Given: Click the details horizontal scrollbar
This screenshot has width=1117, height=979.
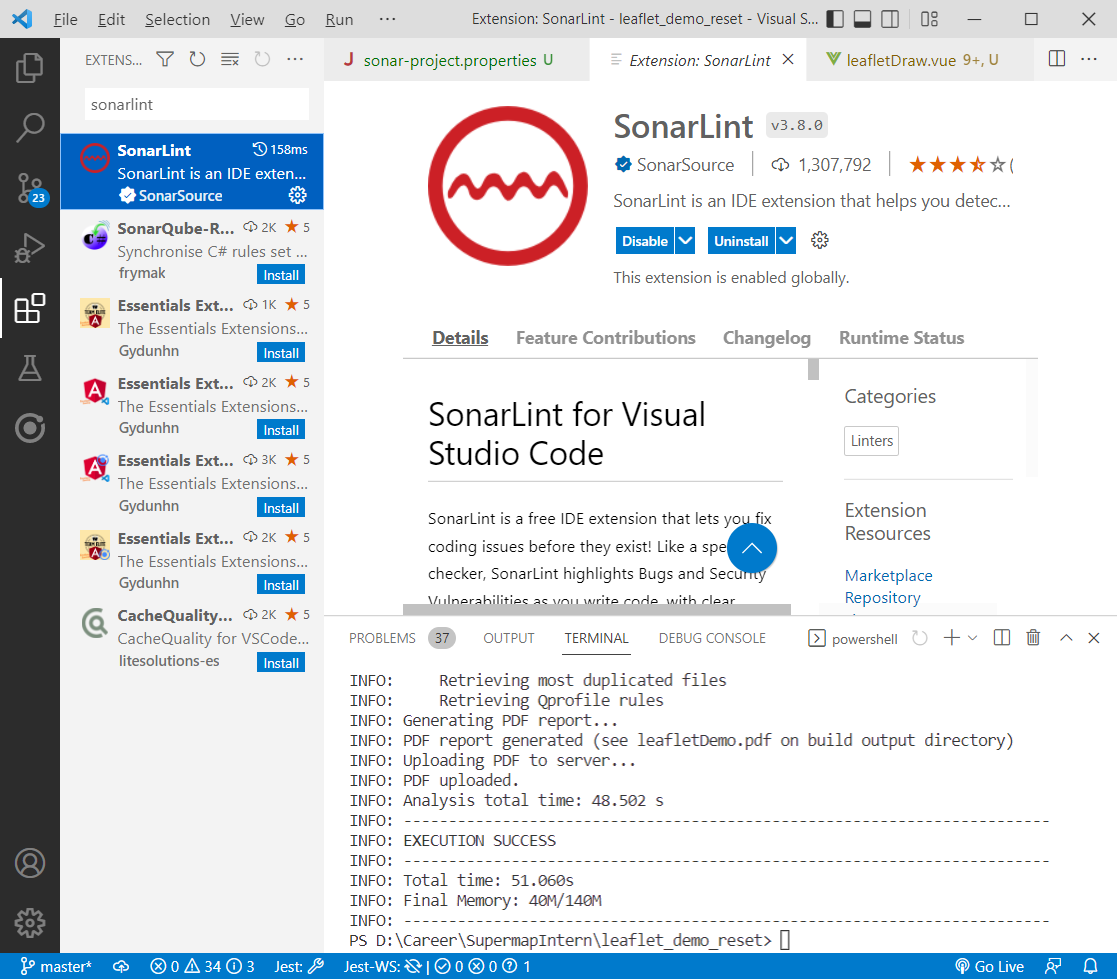Looking at the screenshot, I should [597, 609].
